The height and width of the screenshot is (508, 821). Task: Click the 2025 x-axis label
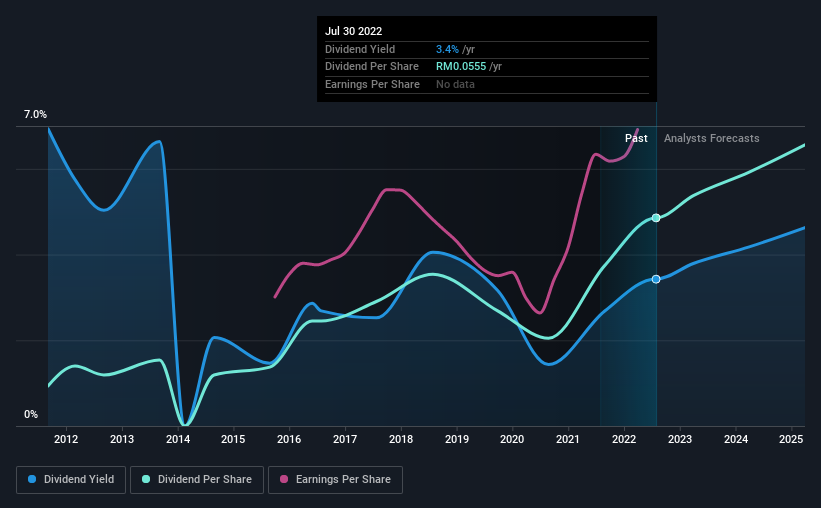click(791, 439)
